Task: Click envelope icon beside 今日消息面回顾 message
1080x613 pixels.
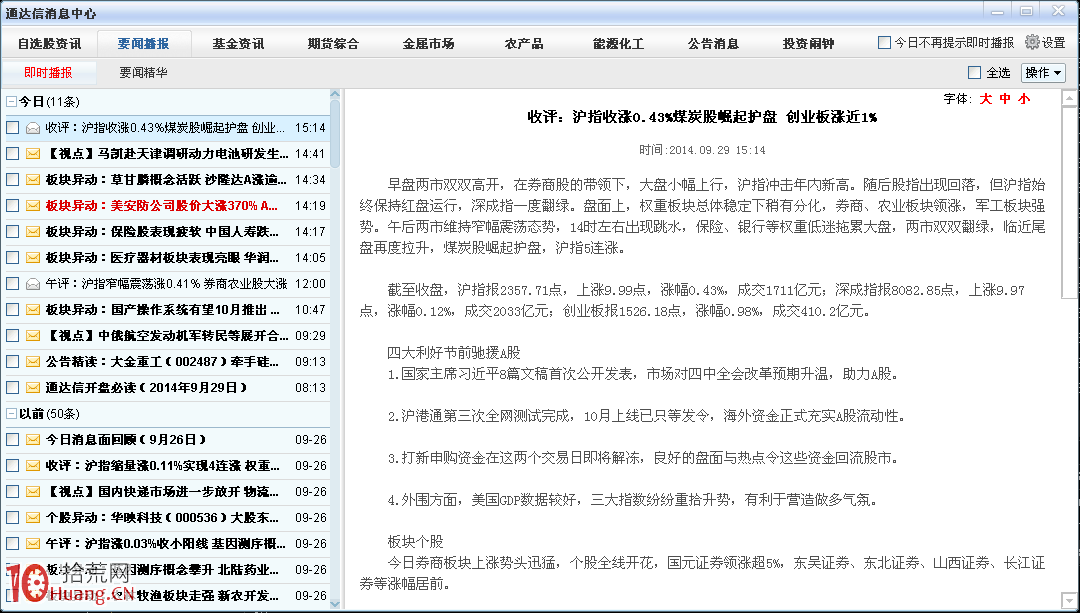Action: pos(32,439)
